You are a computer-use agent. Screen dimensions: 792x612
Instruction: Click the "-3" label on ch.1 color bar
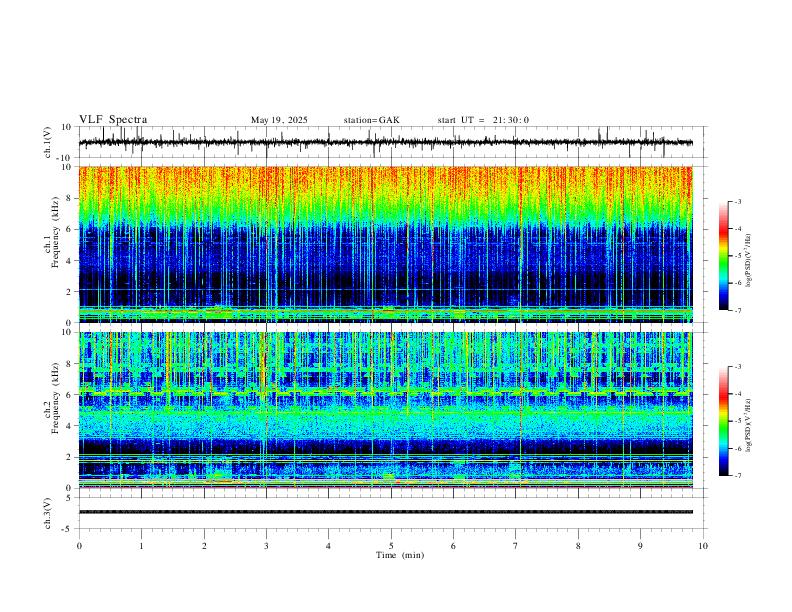pyautogui.click(x=738, y=201)
